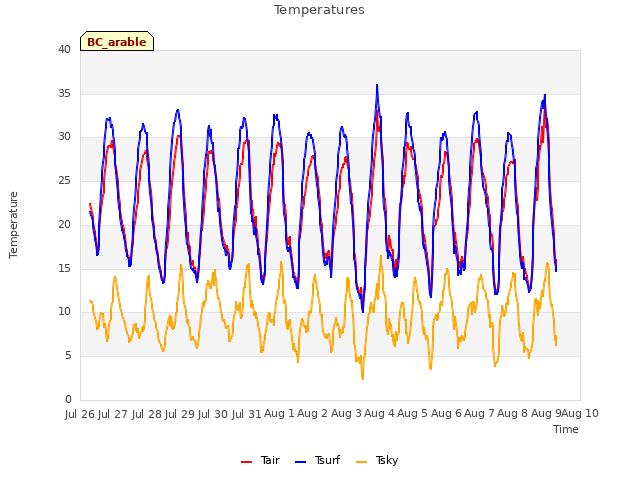640x480 pixels.
Task: Toggle the Tair series in the legend
Action: point(260,460)
